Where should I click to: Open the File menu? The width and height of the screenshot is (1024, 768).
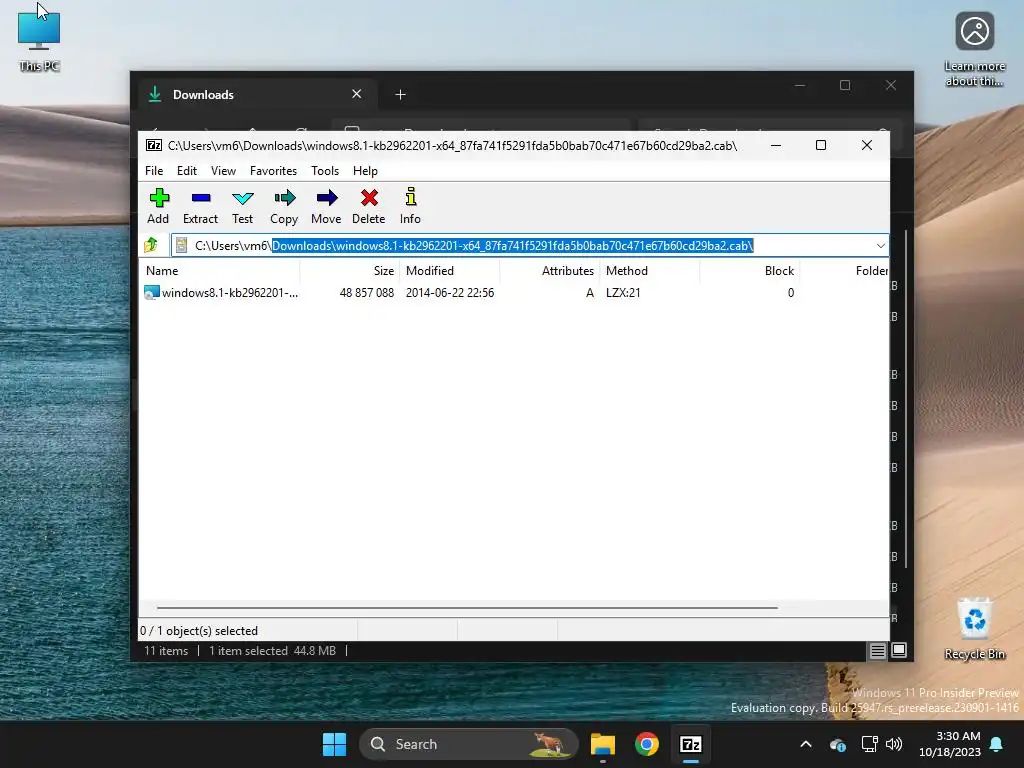click(154, 170)
